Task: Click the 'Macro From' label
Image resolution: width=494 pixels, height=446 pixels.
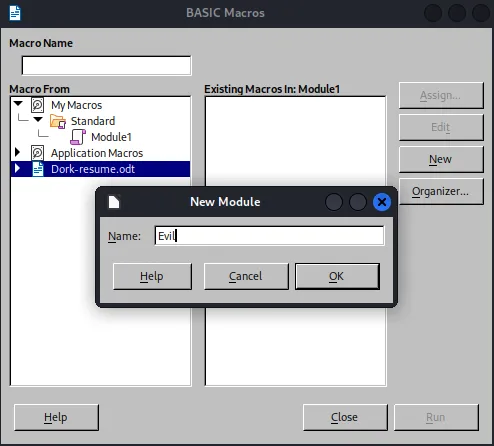Action: 39,89
